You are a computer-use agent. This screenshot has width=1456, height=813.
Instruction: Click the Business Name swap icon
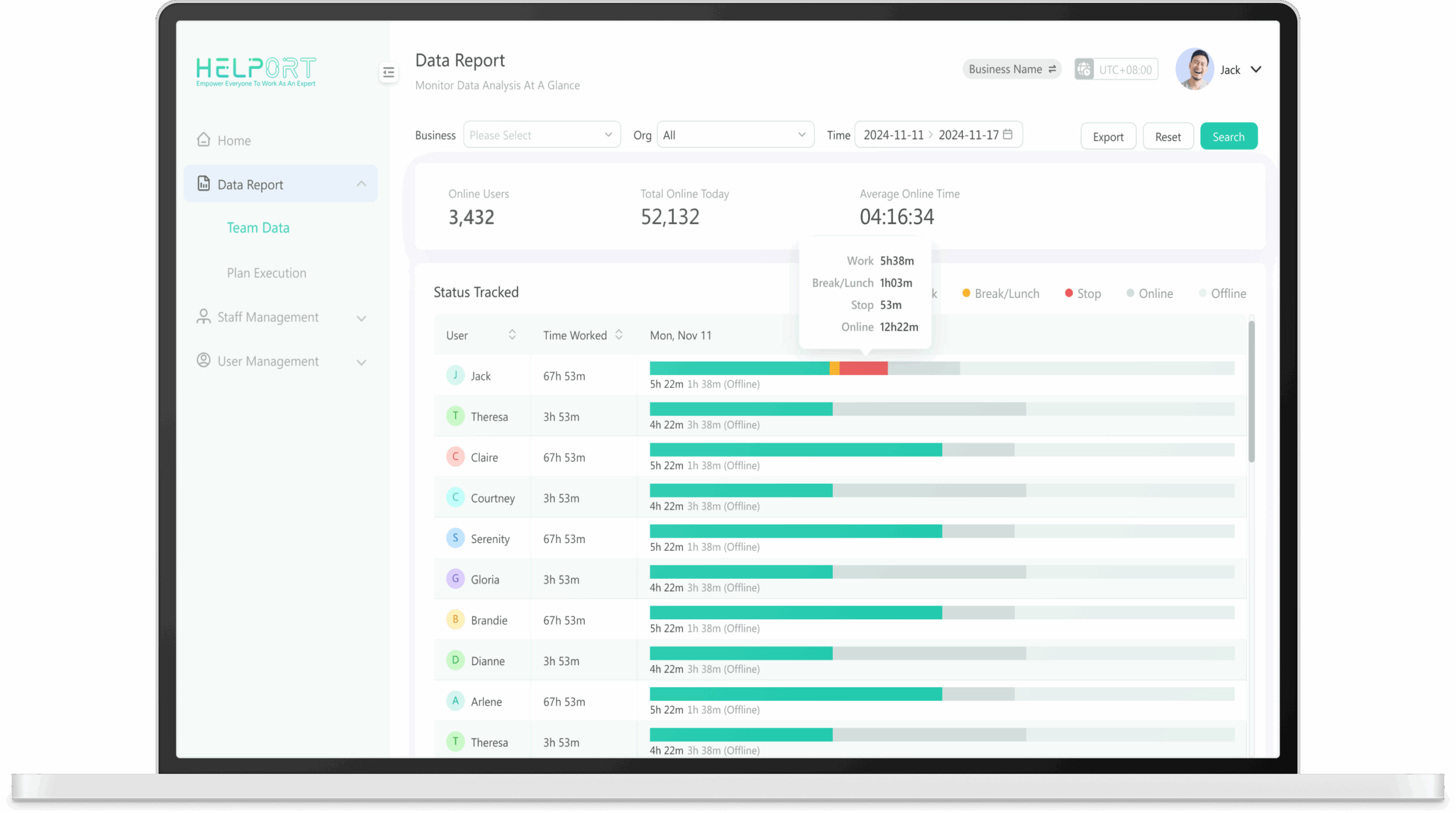[x=1052, y=69]
